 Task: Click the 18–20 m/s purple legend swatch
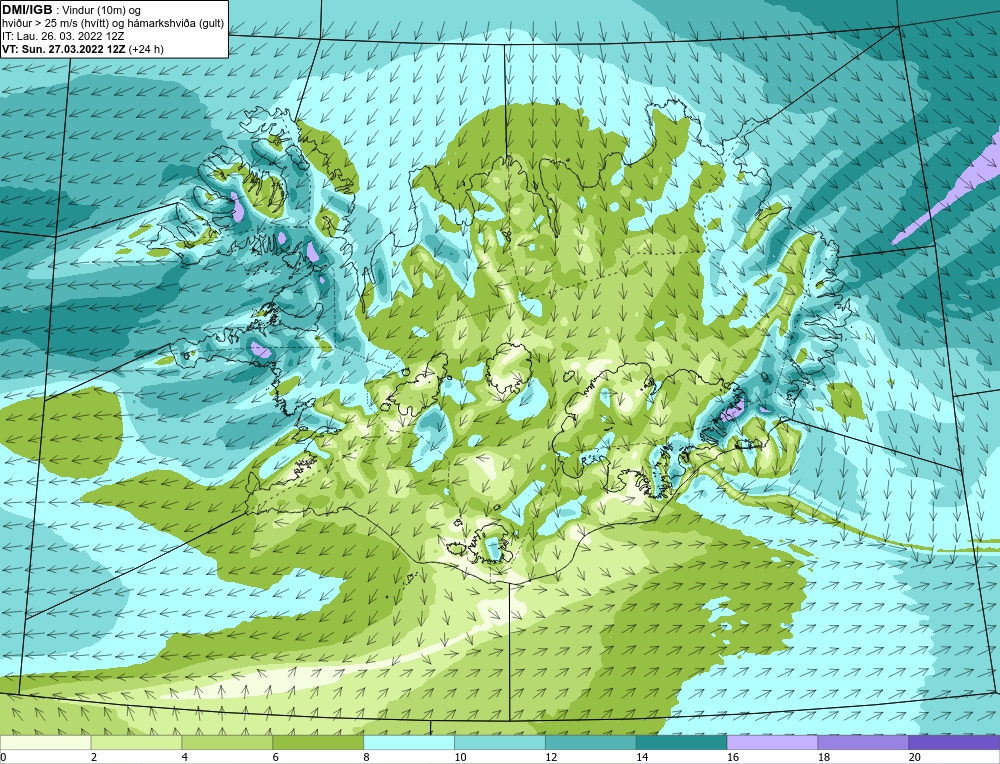click(x=864, y=742)
